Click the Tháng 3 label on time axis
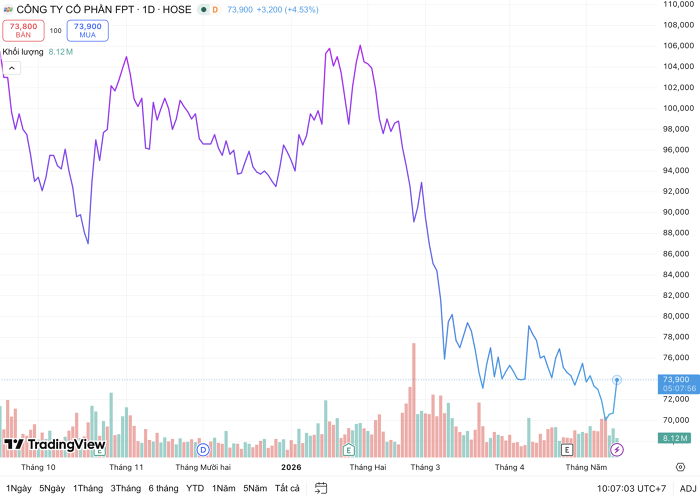This screenshot has height=498, width=700. 425,467
